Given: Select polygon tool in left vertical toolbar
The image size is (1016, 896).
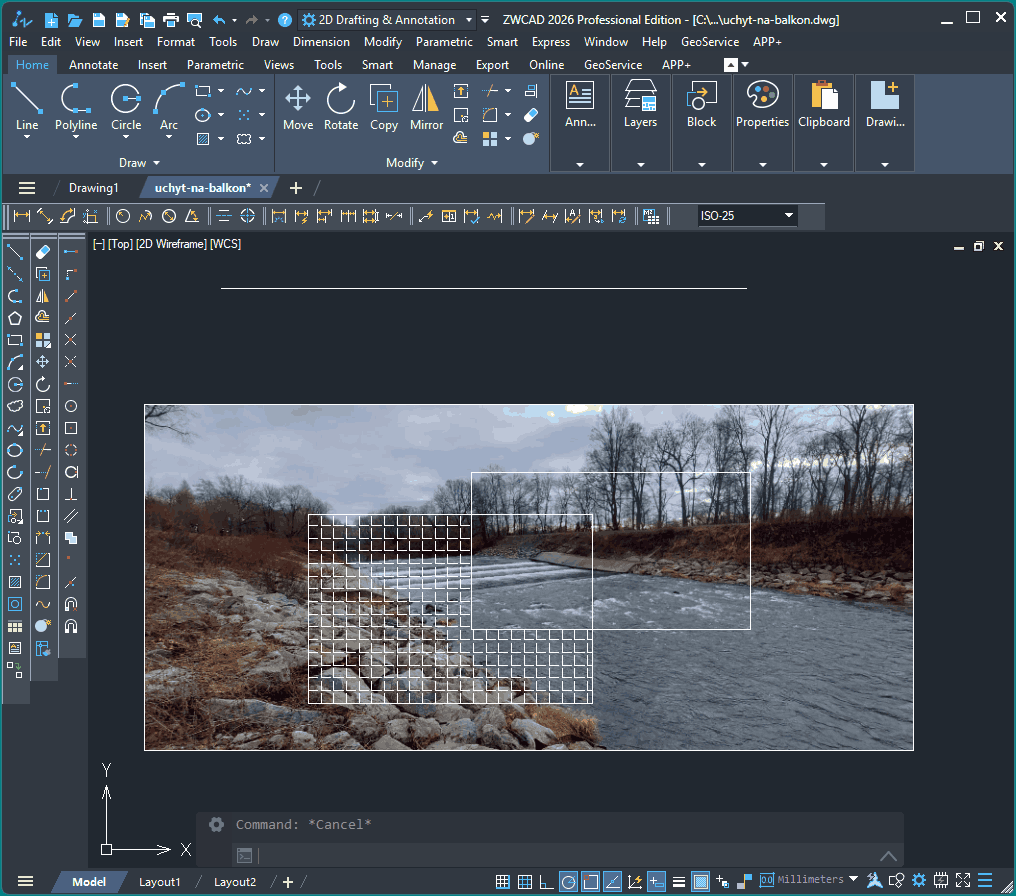Looking at the screenshot, I should point(15,318).
